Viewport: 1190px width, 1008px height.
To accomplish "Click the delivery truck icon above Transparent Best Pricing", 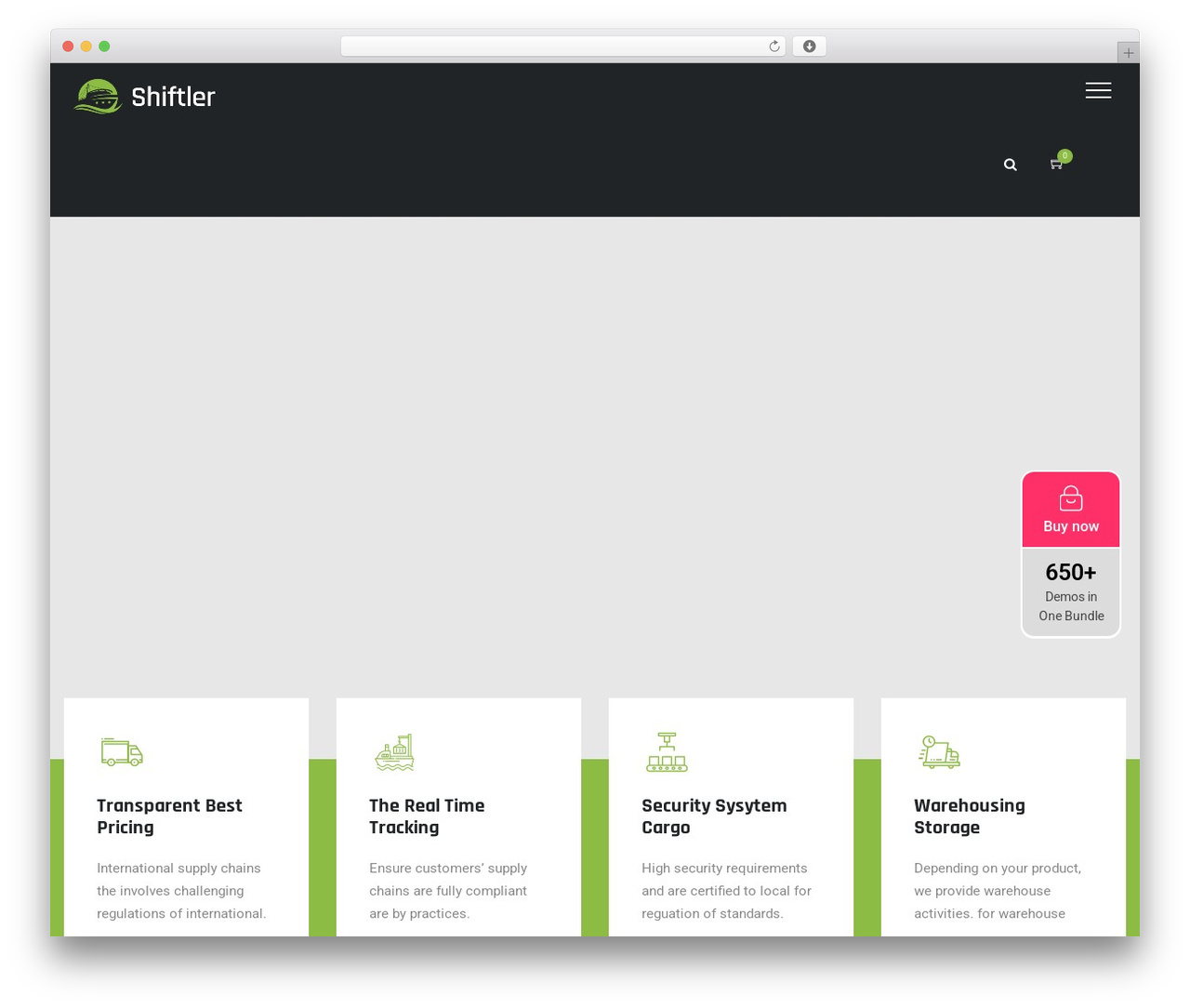I will 122,752.
